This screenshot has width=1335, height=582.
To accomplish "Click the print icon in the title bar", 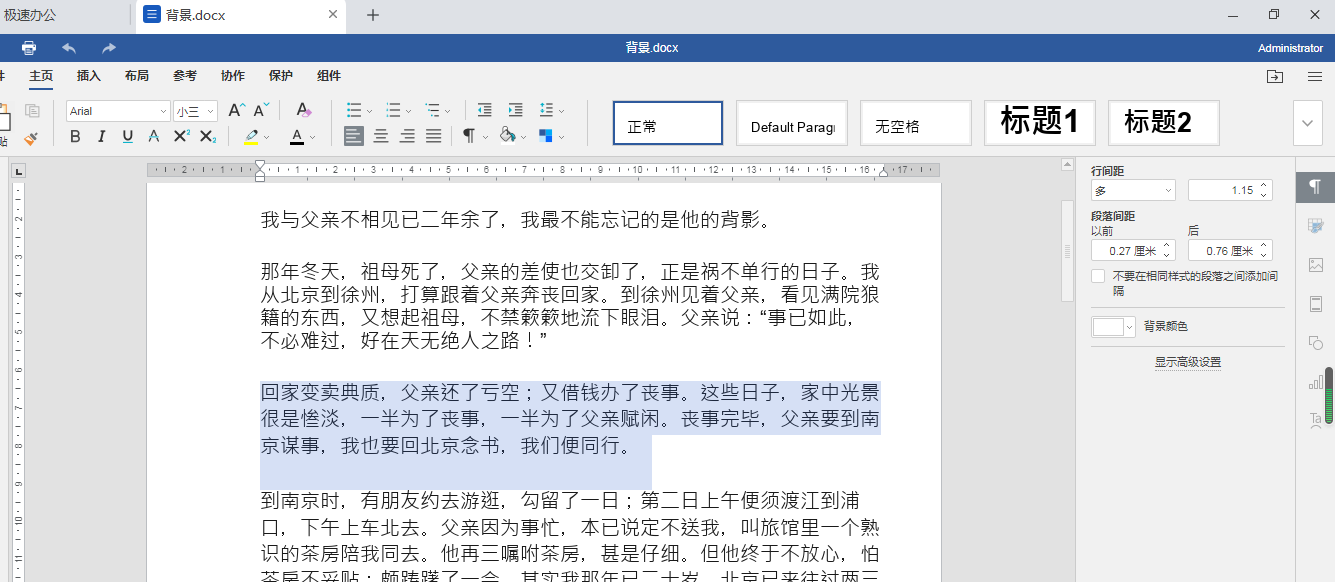I will 29,48.
